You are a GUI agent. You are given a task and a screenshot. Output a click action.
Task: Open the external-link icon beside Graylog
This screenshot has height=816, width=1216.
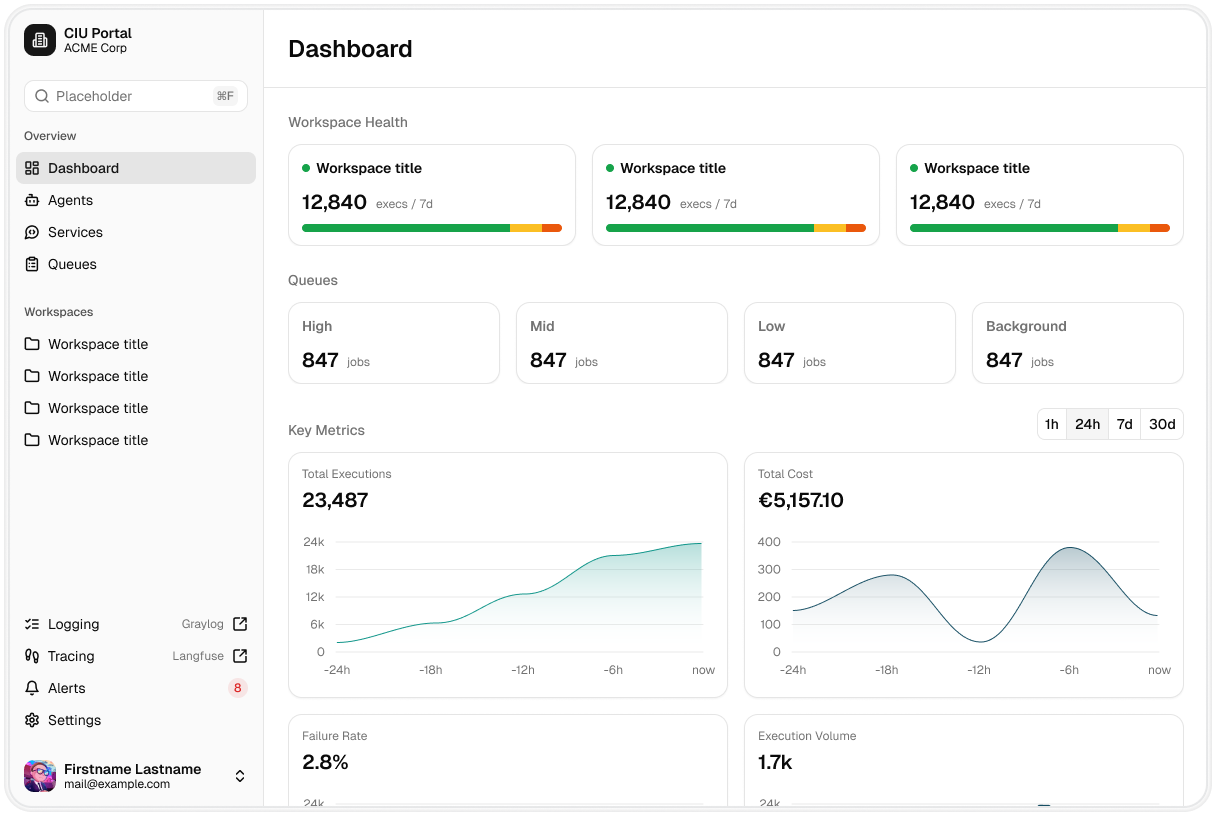(x=240, y=624)
